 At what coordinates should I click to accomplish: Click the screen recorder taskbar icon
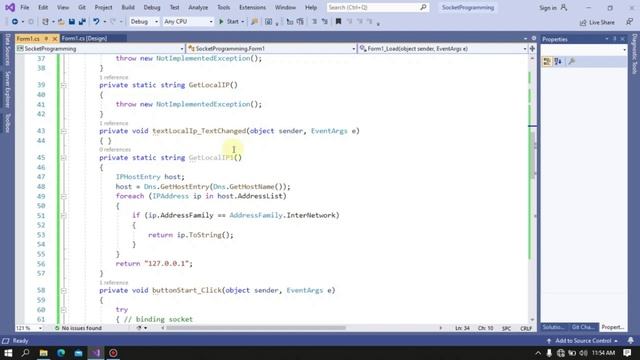point(113,353)
